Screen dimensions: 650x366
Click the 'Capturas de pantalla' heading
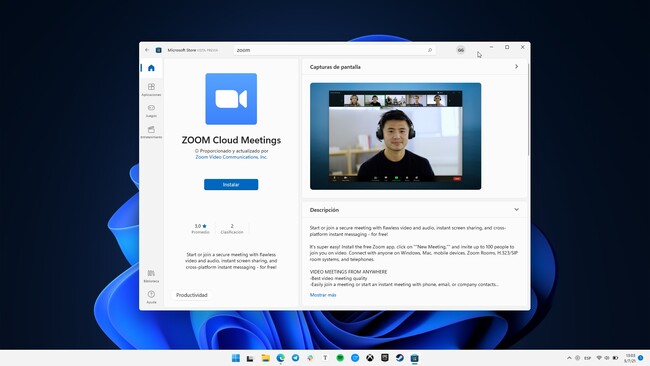point(335,67)
